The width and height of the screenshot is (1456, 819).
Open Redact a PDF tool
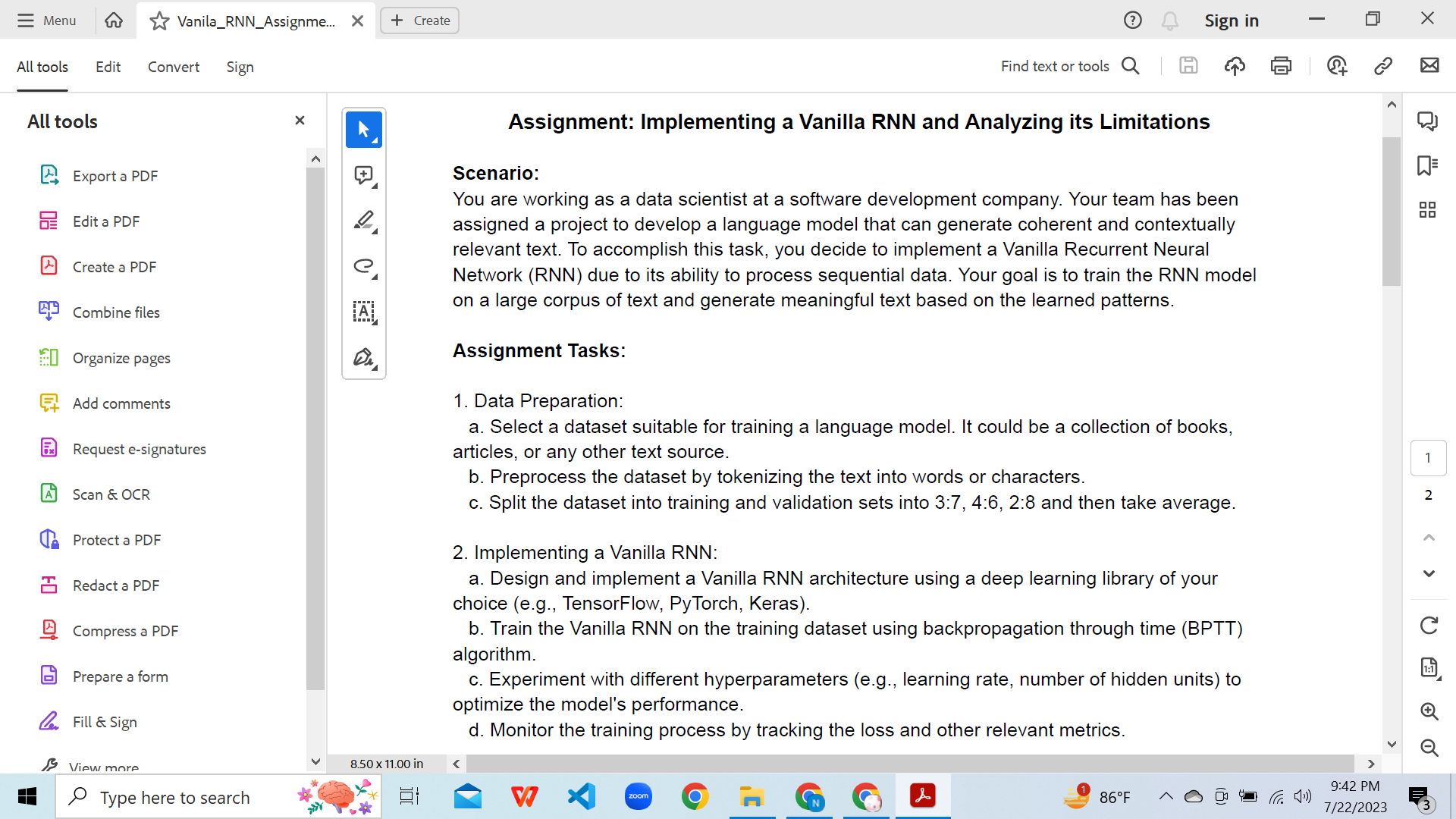pyautogui.click(x=99, y=585)
